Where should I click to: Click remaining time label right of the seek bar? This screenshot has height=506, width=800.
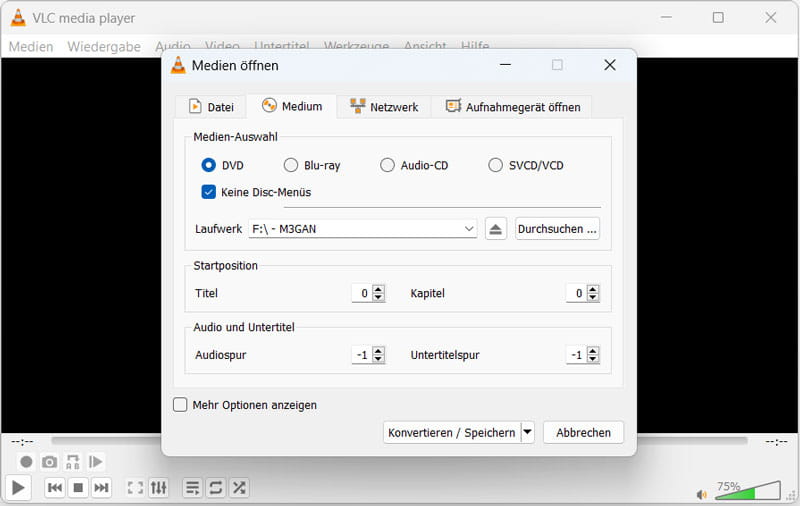[776, 441]
